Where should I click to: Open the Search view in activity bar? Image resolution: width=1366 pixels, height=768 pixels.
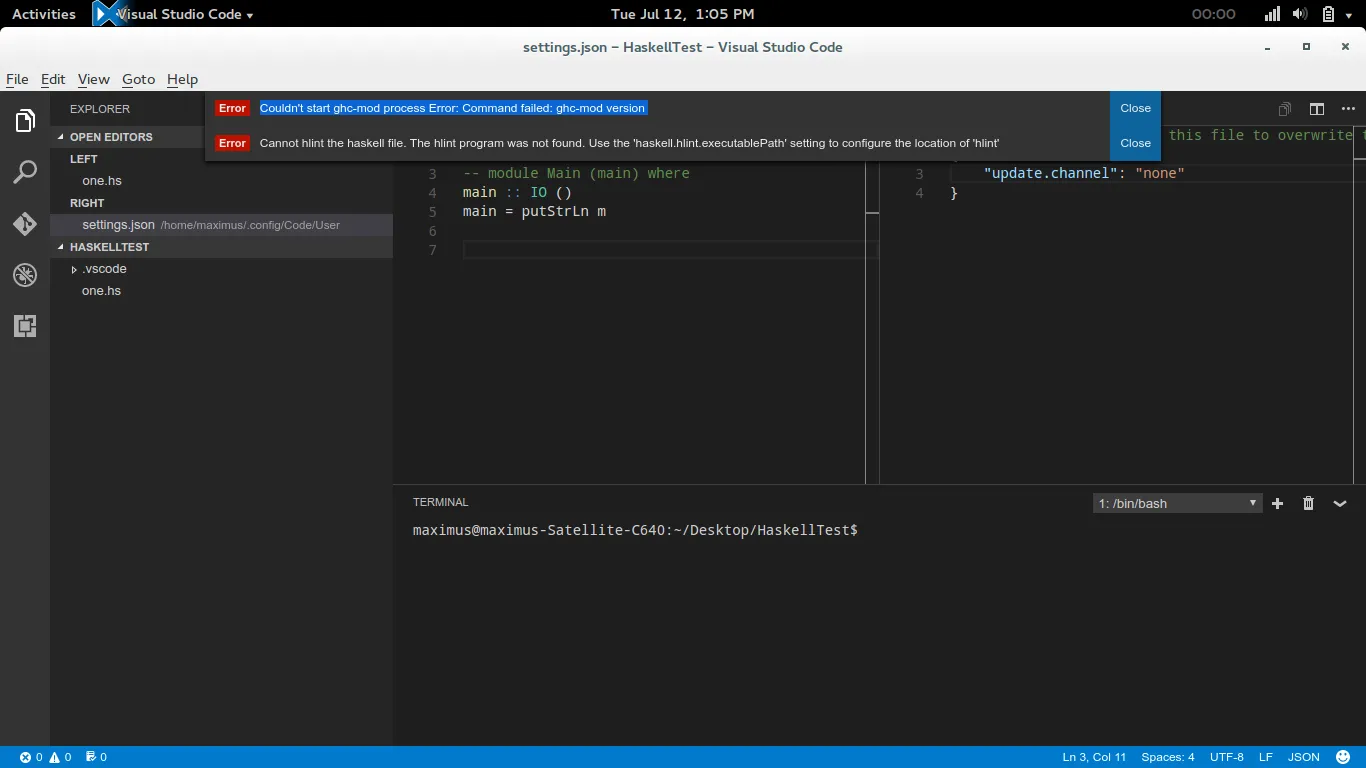coord(25,173)
